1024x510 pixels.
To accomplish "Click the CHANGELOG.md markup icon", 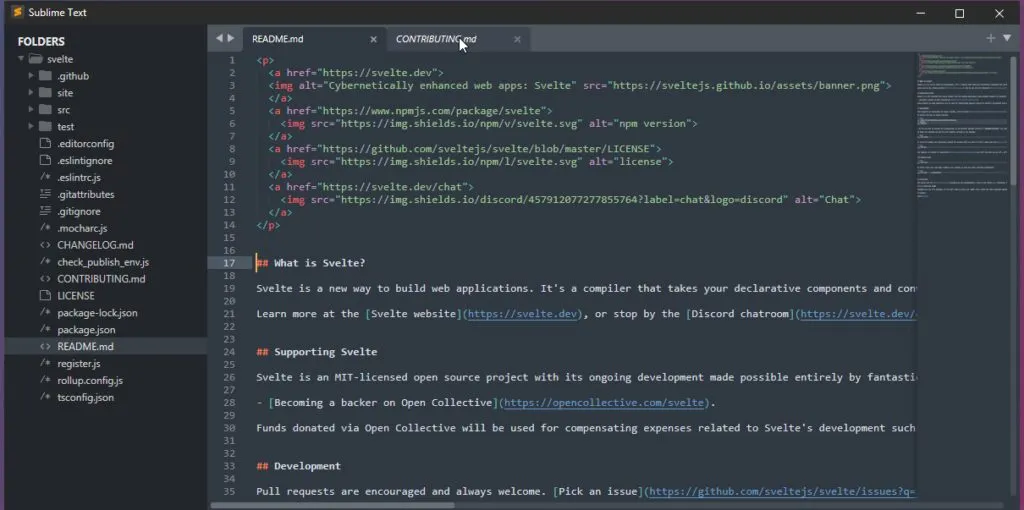I will coord(45,245).
